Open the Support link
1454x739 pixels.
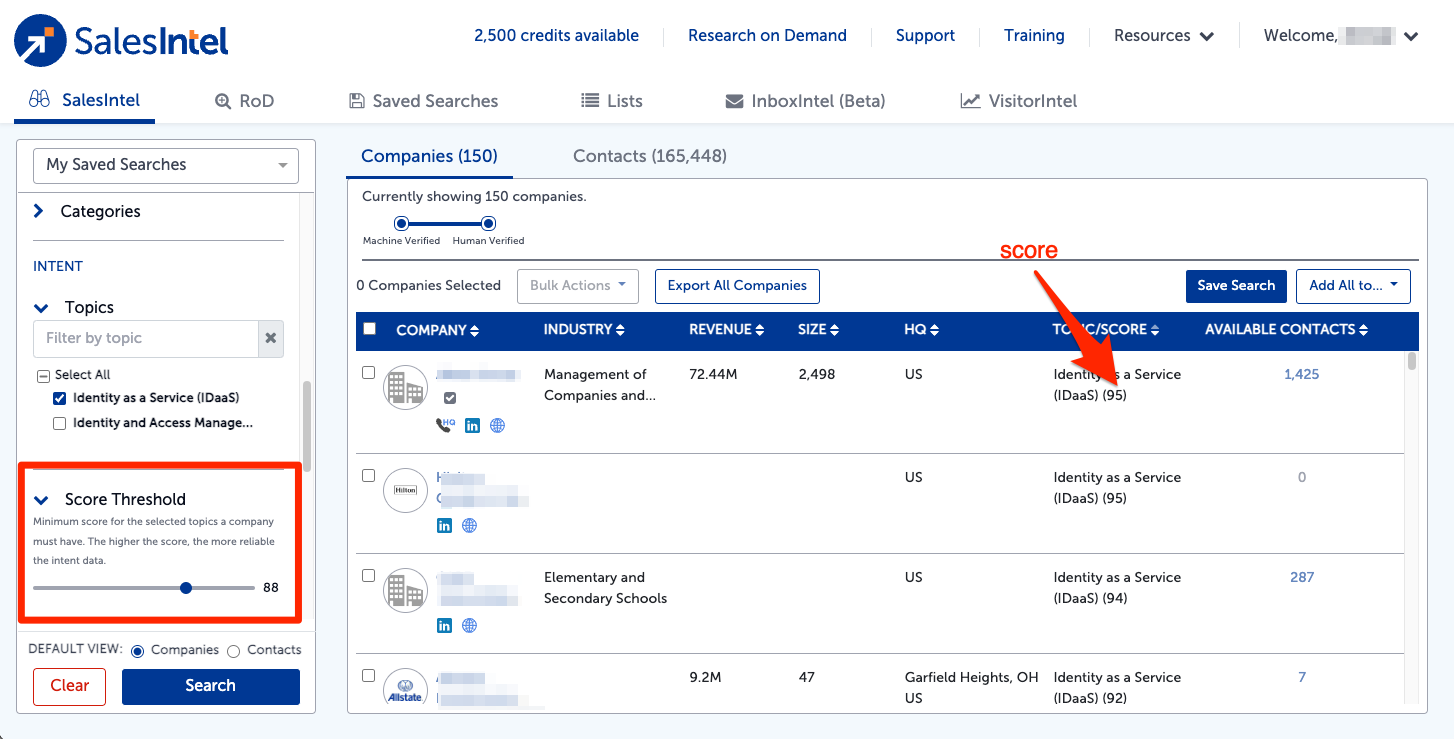click(925, 36)
